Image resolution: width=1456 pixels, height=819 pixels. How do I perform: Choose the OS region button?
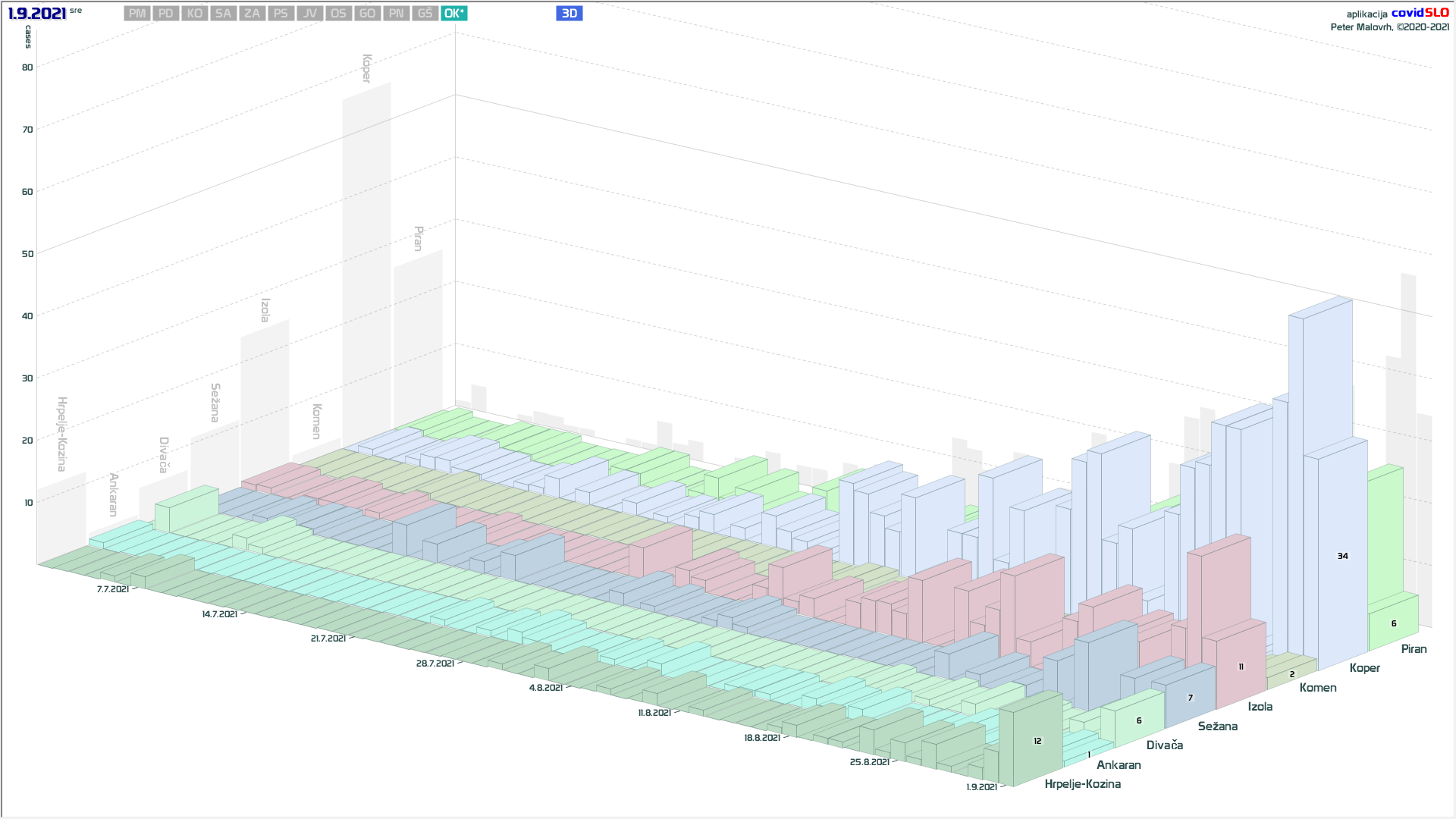point(338,14)
